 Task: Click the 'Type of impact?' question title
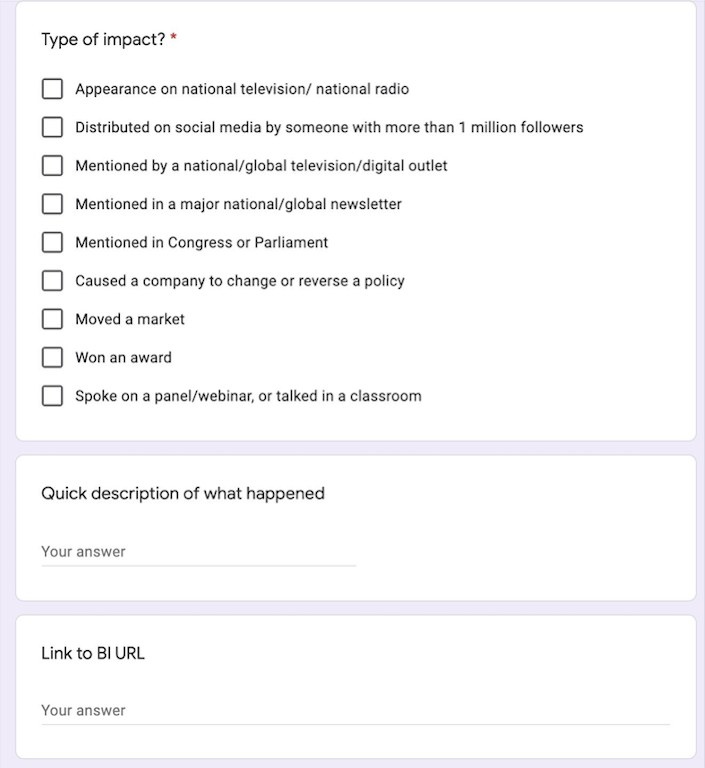pyautogui.click(x=103, y=40)
